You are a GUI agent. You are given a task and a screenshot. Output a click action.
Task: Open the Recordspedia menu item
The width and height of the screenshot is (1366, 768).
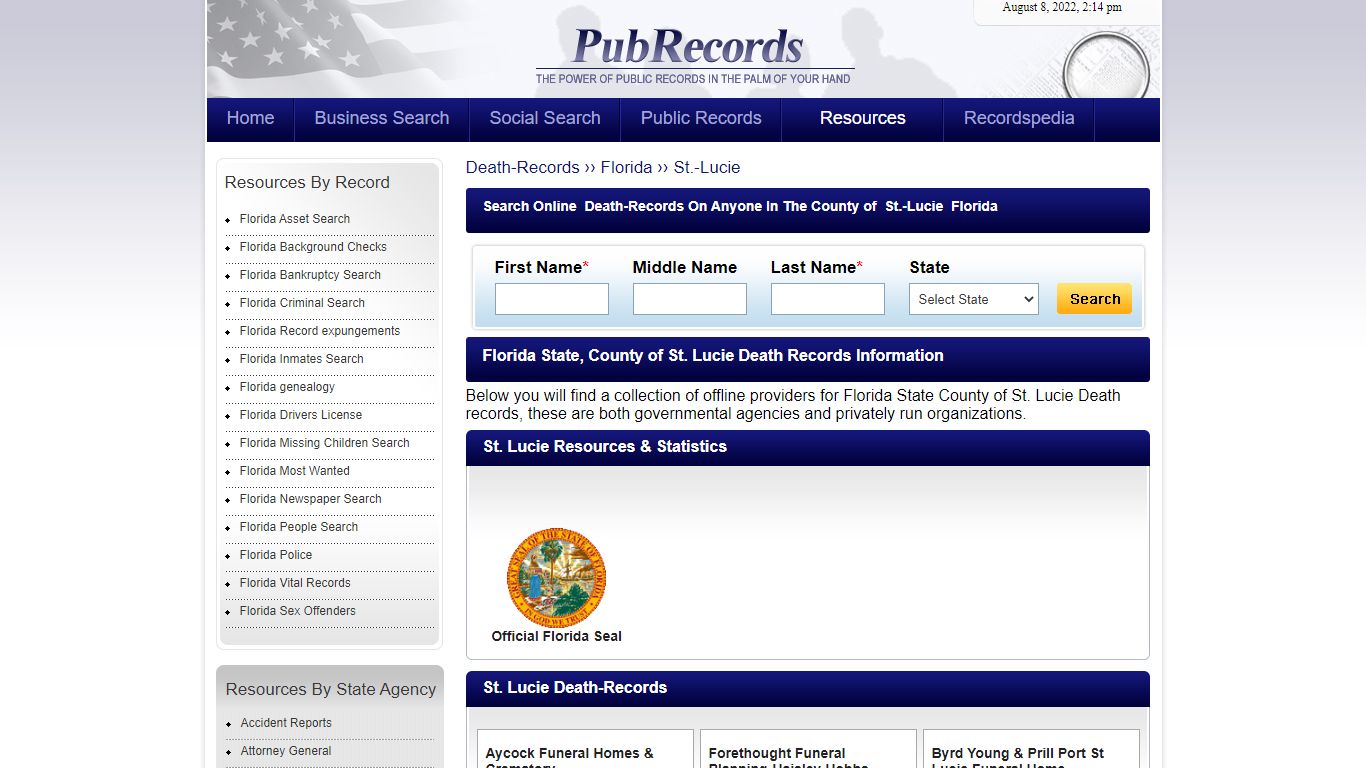1019,118
